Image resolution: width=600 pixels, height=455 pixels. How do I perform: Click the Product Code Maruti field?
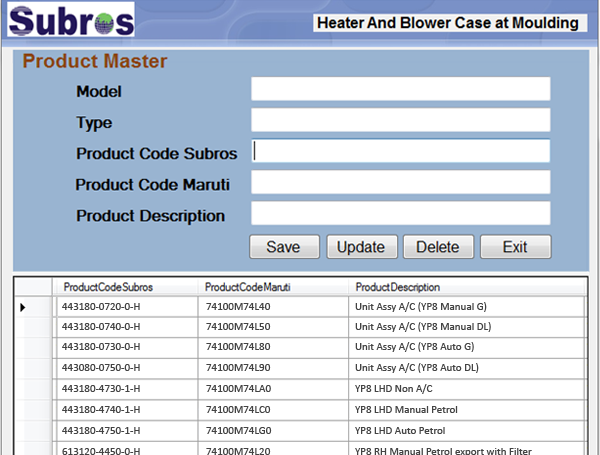pos(401,182)
